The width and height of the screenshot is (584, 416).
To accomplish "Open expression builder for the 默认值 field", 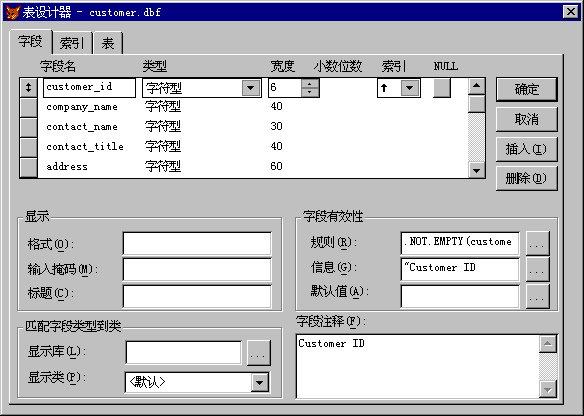I will click(x=537, y=296).
